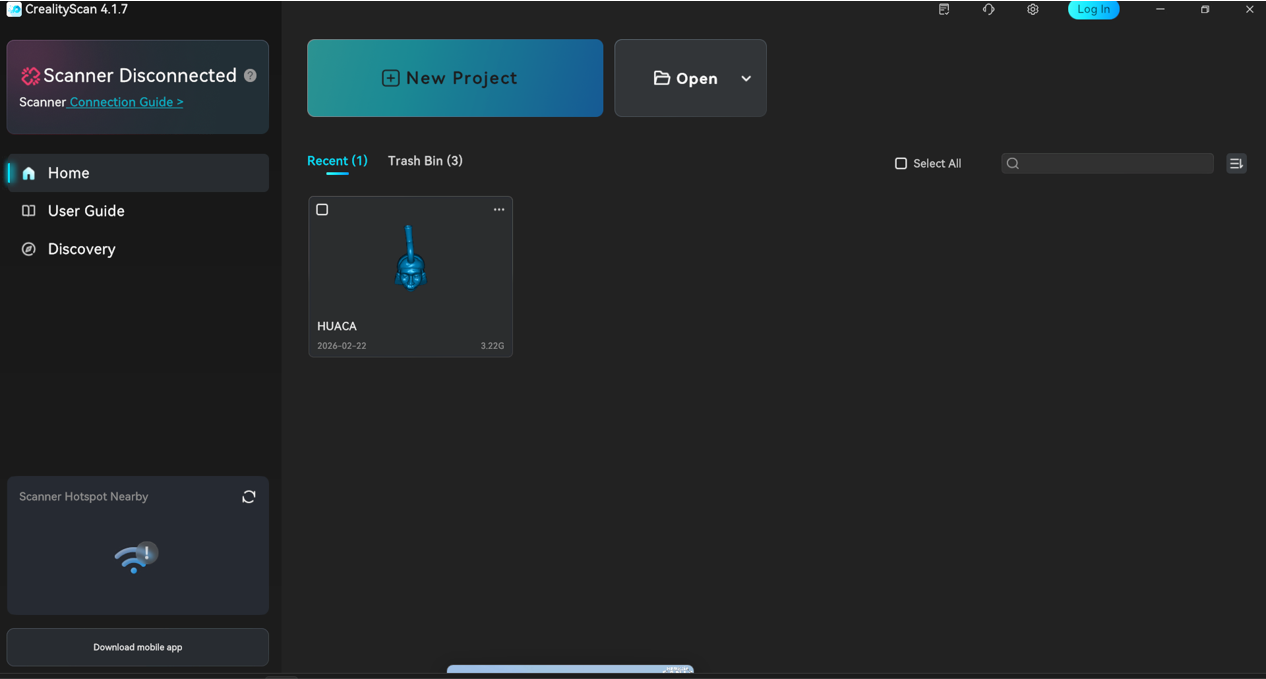Open an existing project with Open button
1266x679 pixels.
(686, 78)
